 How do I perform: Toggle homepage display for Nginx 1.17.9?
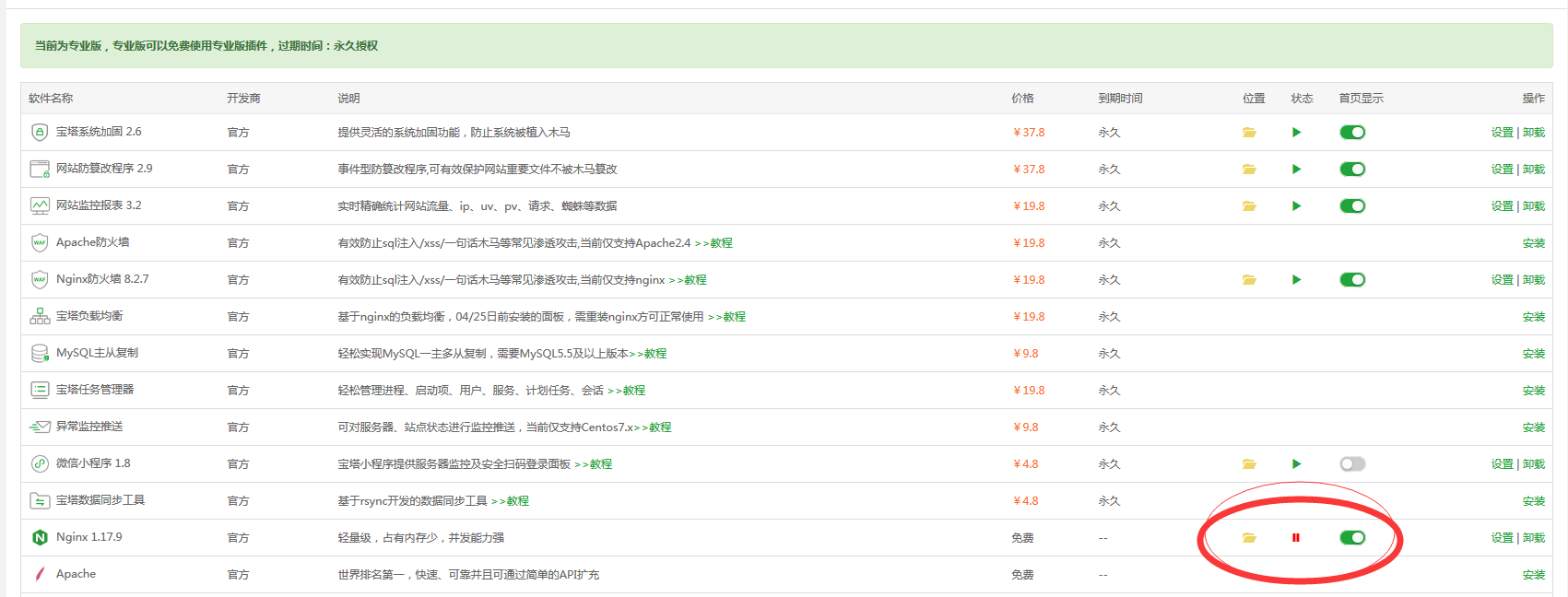pyautogui.click(x=1352, y=538)
